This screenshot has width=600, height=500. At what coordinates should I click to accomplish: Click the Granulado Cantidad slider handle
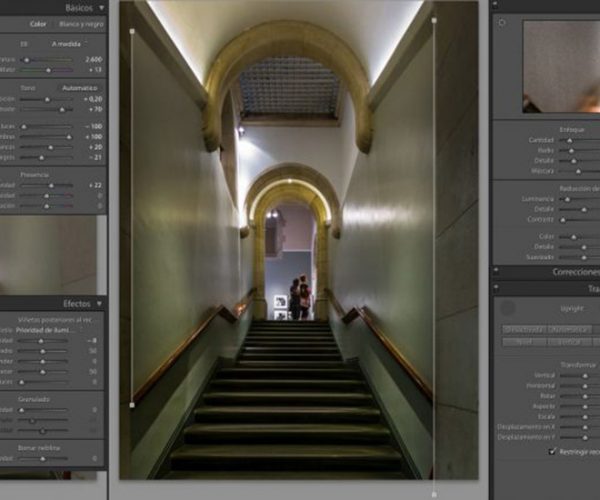pos(21,410)
